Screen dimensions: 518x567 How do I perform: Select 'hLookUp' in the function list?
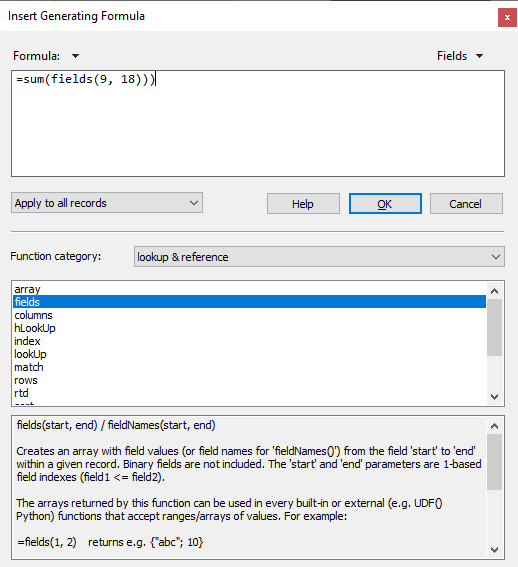(x=249, y=328)
